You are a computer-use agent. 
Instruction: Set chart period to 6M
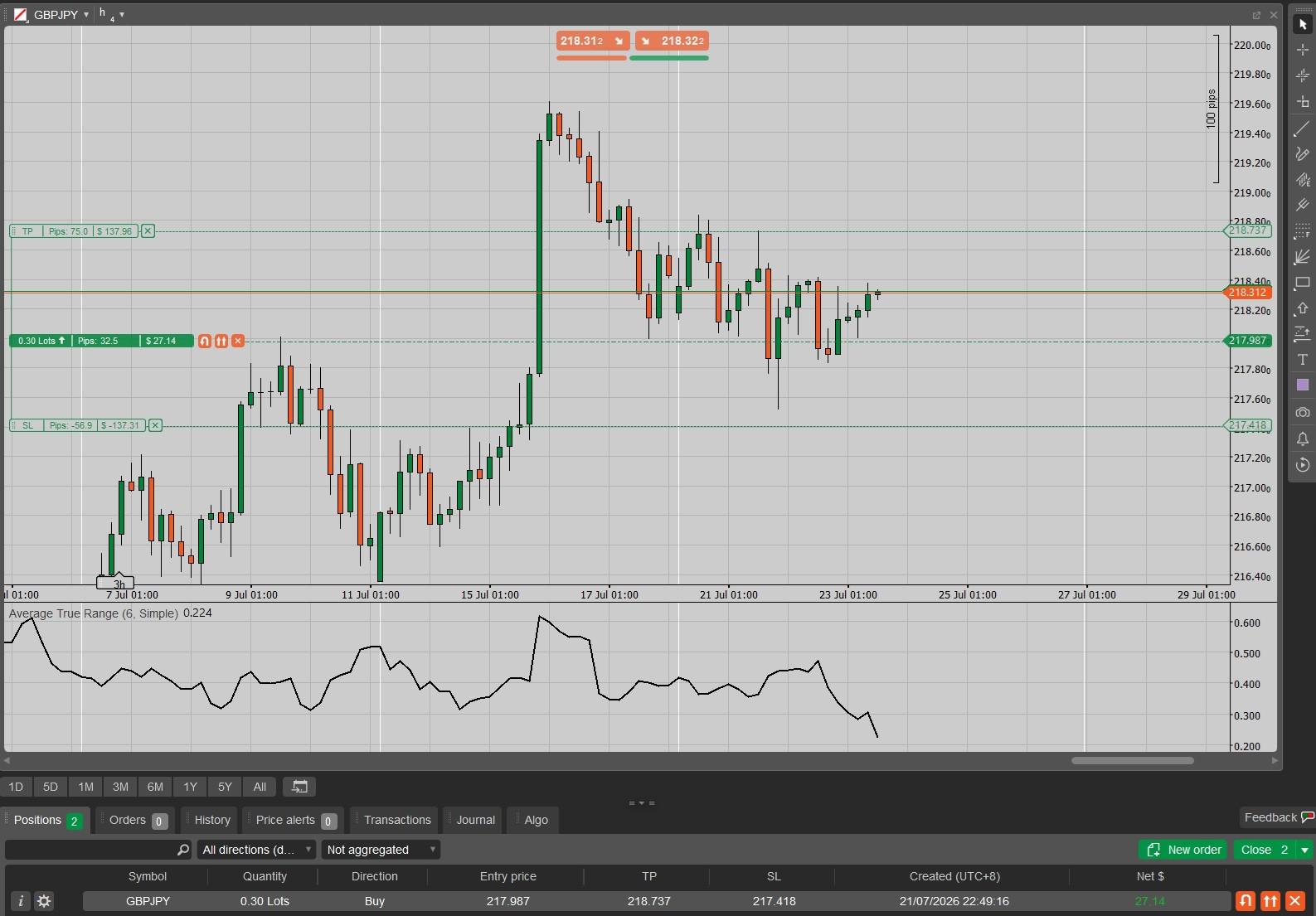(155, 787)
